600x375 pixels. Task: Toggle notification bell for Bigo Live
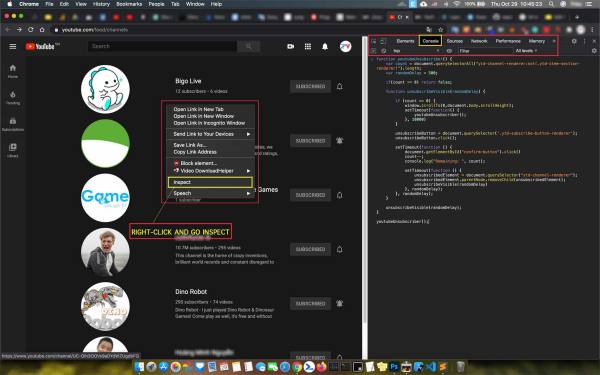pyautogui.click(x=339, y=86)
